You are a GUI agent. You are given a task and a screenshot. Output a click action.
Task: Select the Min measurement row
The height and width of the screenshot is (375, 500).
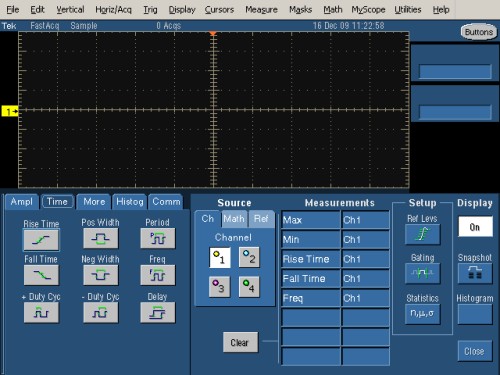(311, 239)
